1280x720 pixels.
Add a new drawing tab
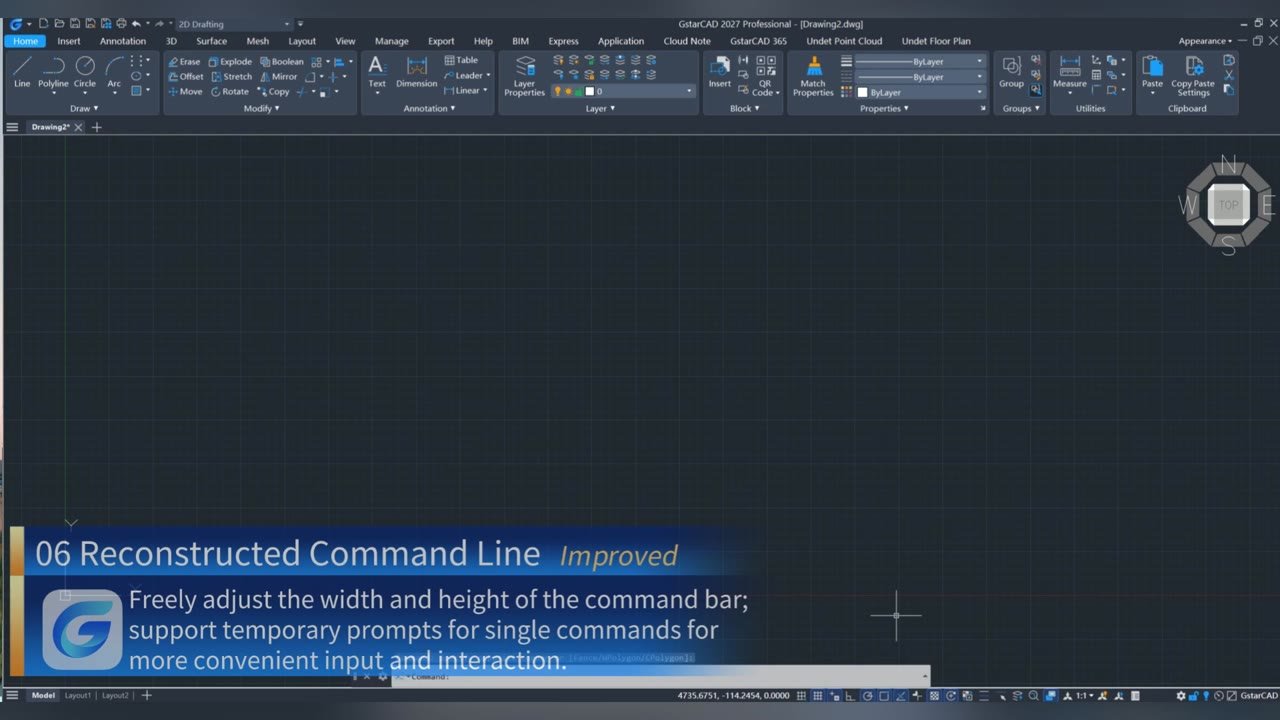click(x=97, y=127)
